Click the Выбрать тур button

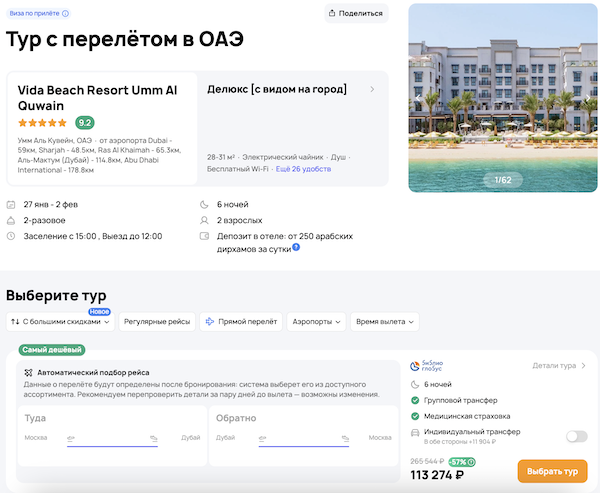click(552, 471)
